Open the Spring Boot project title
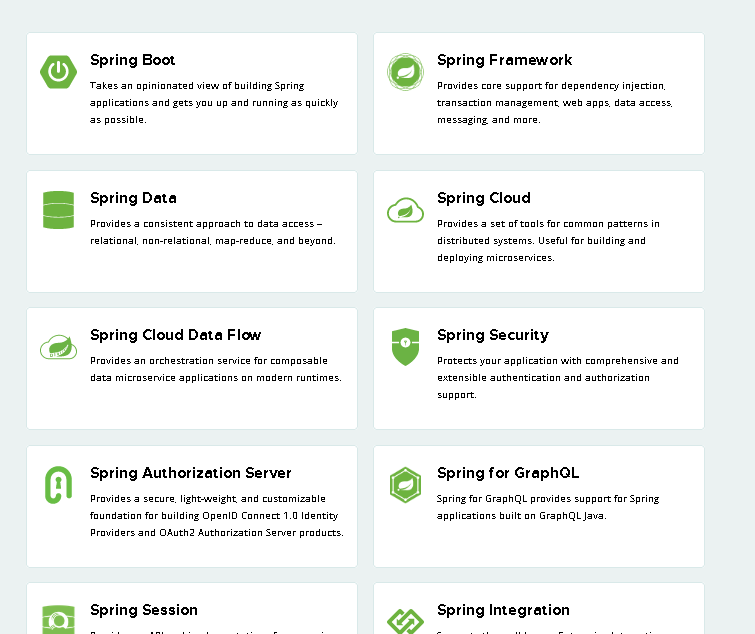Screen dimensions: 755x634 click(x=132, y=60)
